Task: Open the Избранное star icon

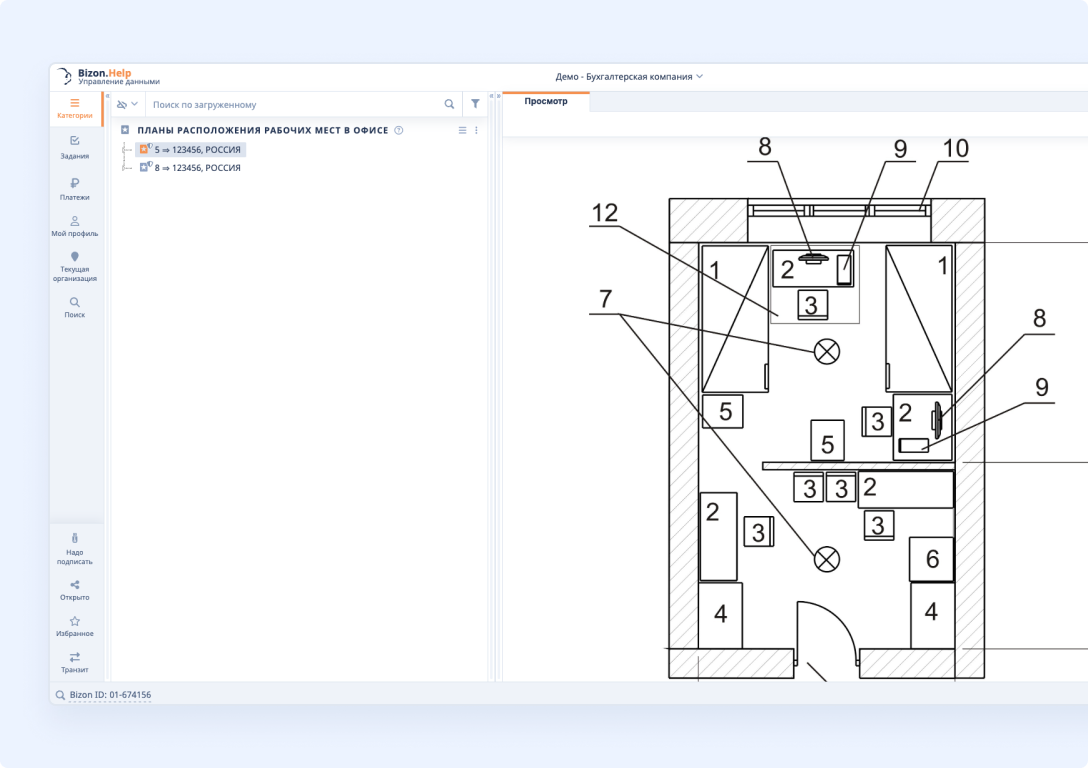Action: click(75, 626)
